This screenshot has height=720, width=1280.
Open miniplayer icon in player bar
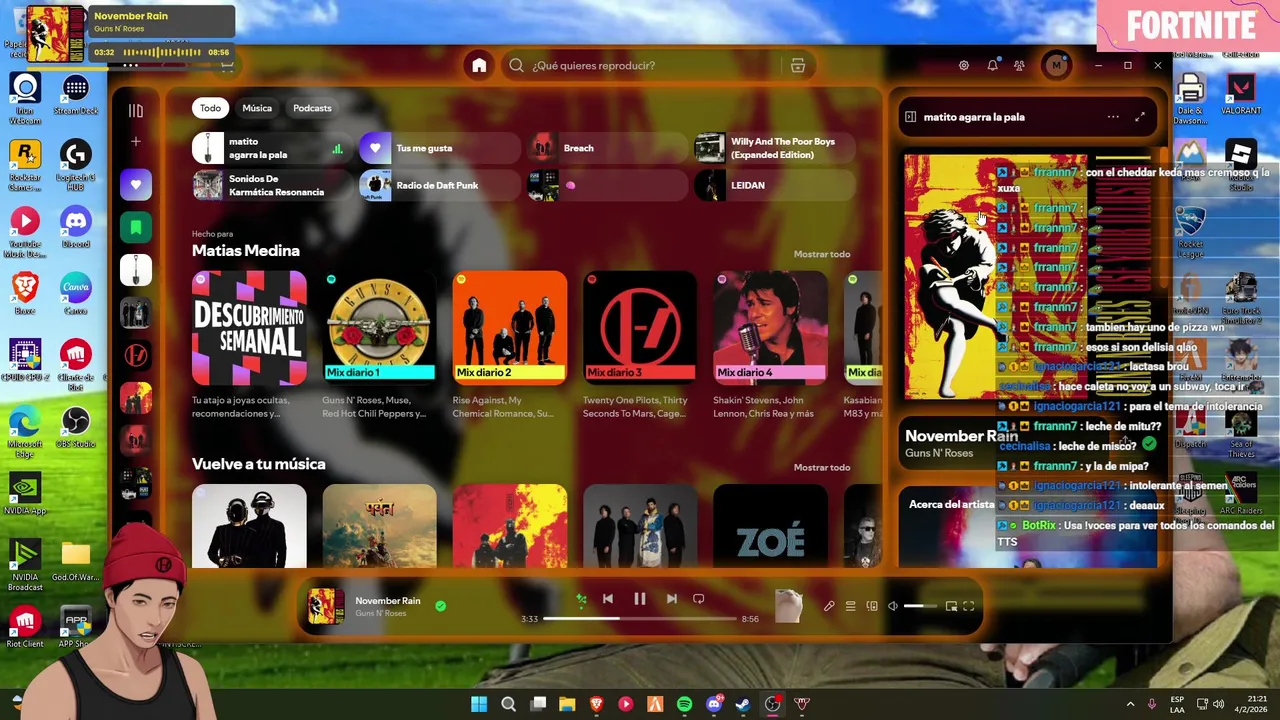click(951, 607)
